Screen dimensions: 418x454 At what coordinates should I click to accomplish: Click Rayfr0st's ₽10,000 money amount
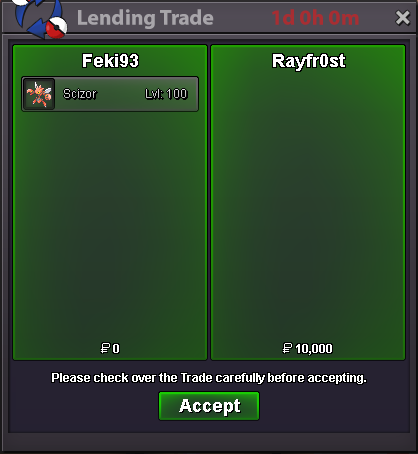[x=307, y=349]
